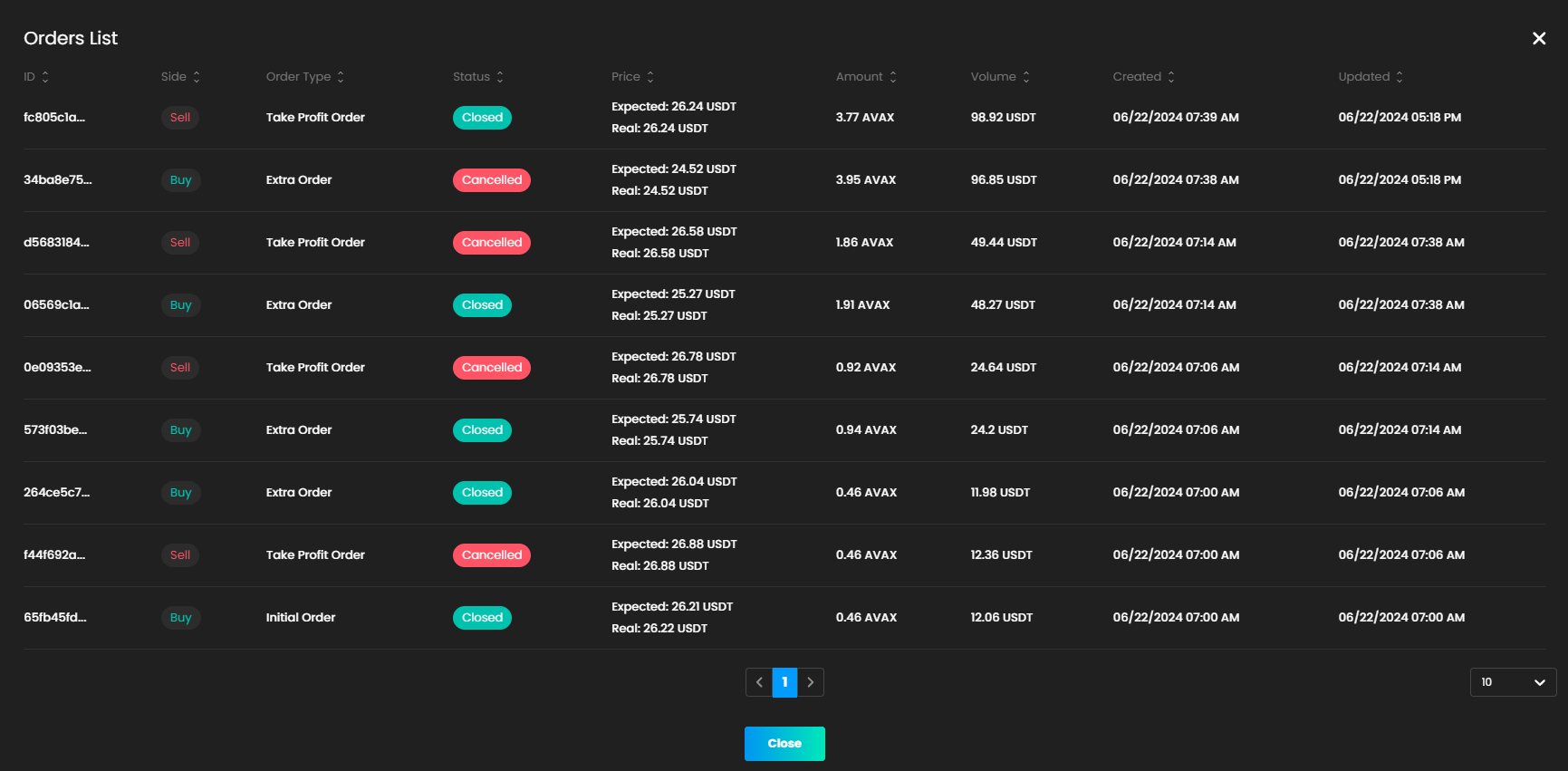Sort by Created date column

point(1171,77)
